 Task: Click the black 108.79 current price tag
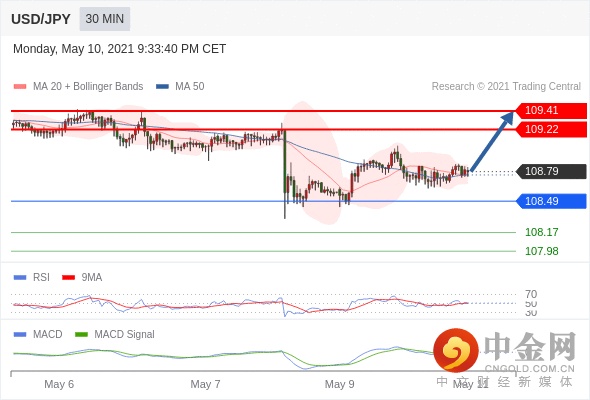[551, 171]
